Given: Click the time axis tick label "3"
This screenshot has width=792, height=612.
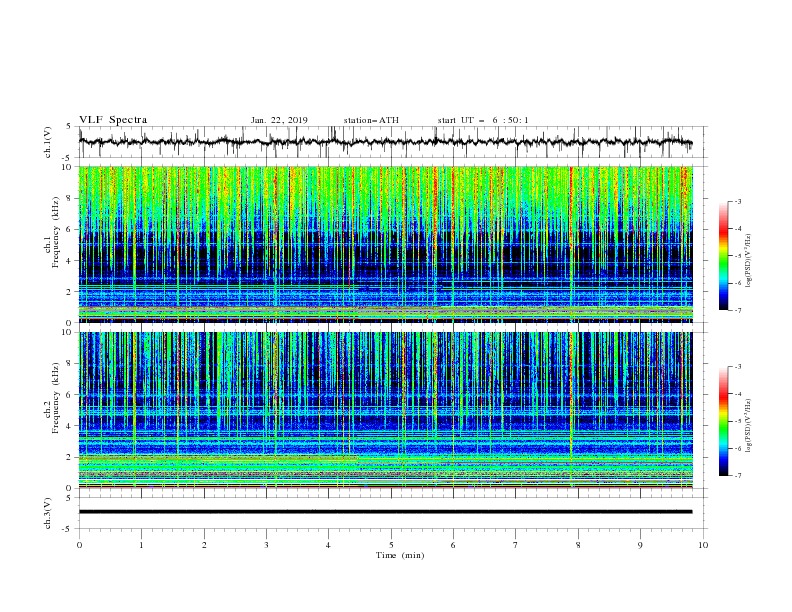Looking at the screenshot, I should 266,545.
